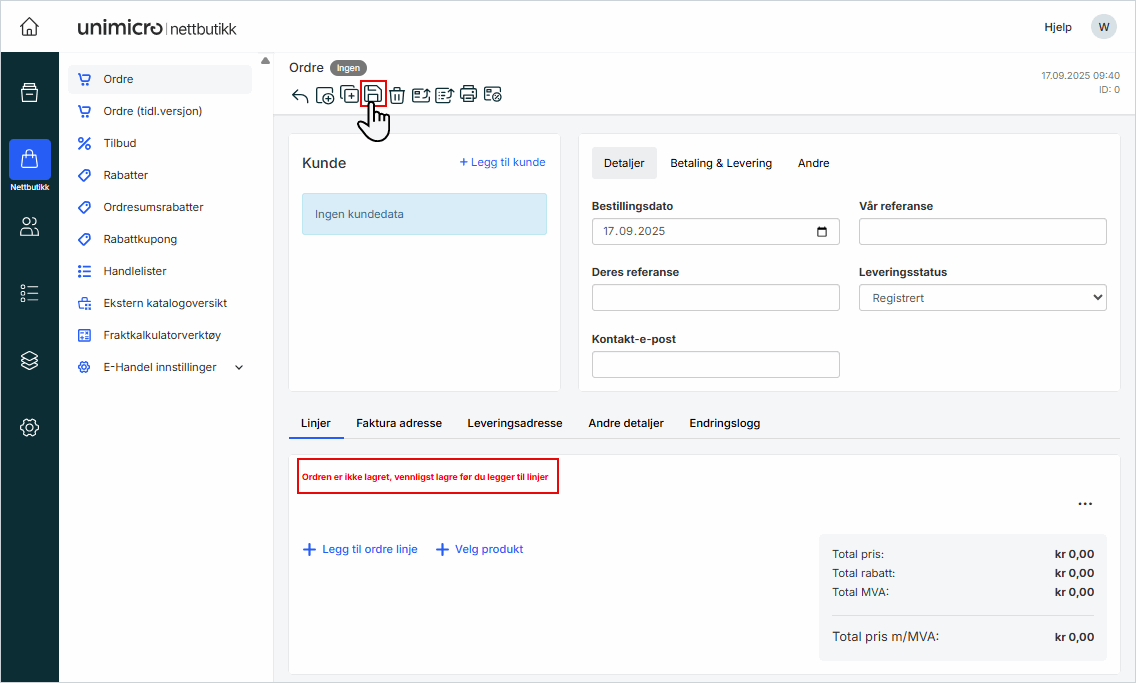1136x683 pixels.
Task: Click the duplicate order icon
Action: (349, 95)
